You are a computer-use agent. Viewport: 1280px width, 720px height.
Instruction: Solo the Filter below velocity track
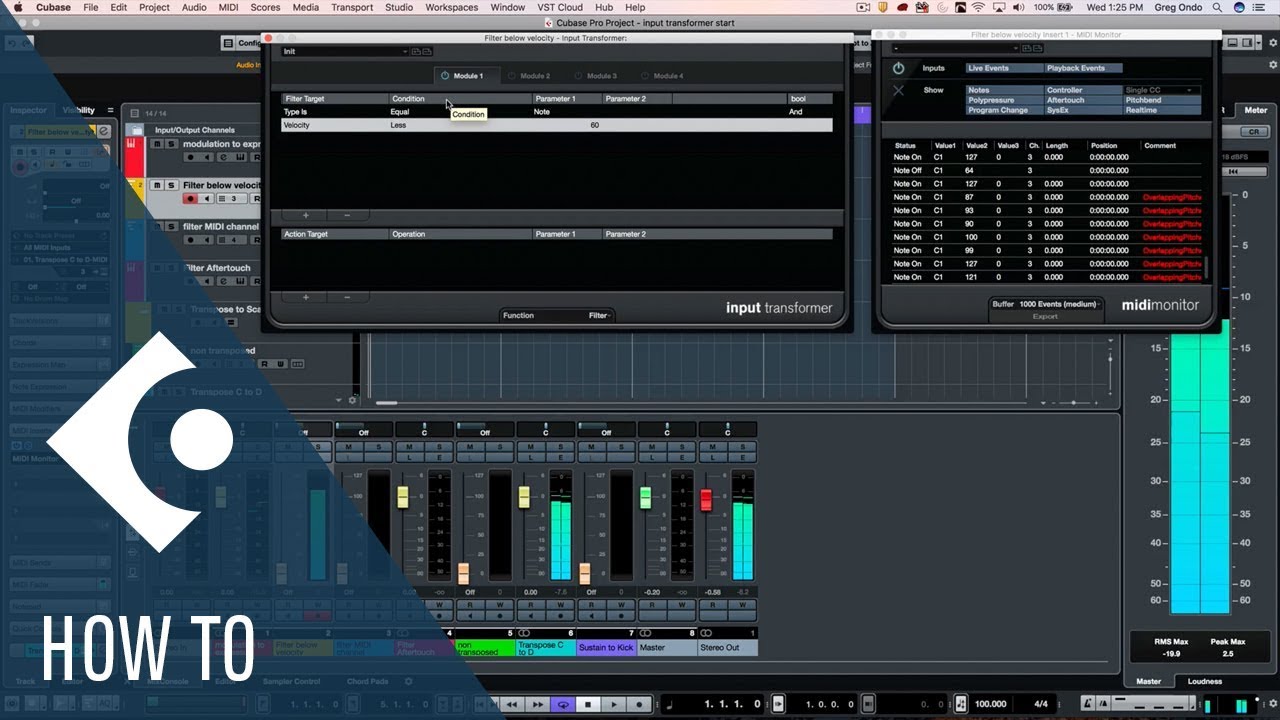pyautogui.click(x=171, y=185)
